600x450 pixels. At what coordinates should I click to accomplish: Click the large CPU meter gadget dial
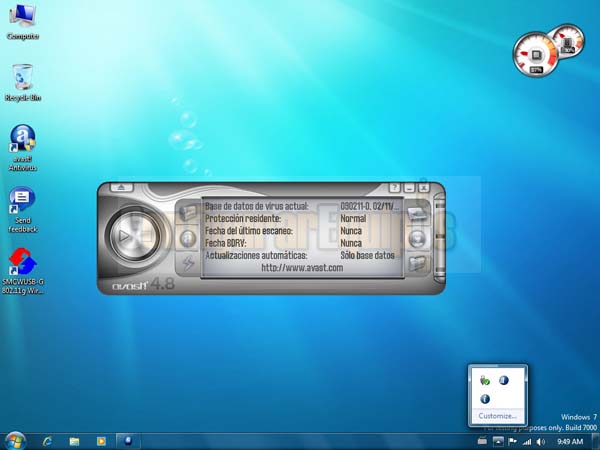pyautogui.click(x=536, y=55)
